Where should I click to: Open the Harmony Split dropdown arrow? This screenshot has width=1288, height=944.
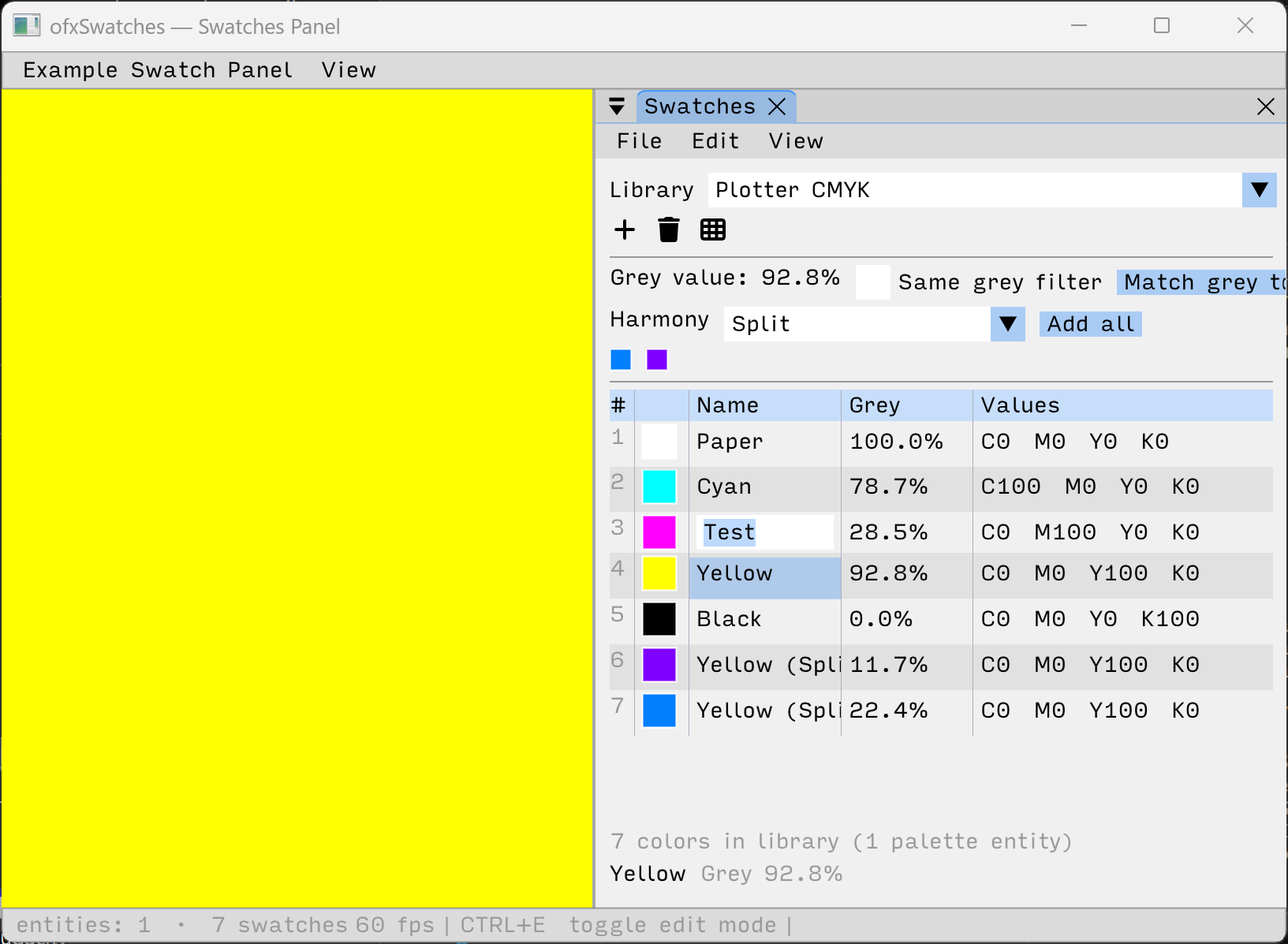coord(1008,324)
